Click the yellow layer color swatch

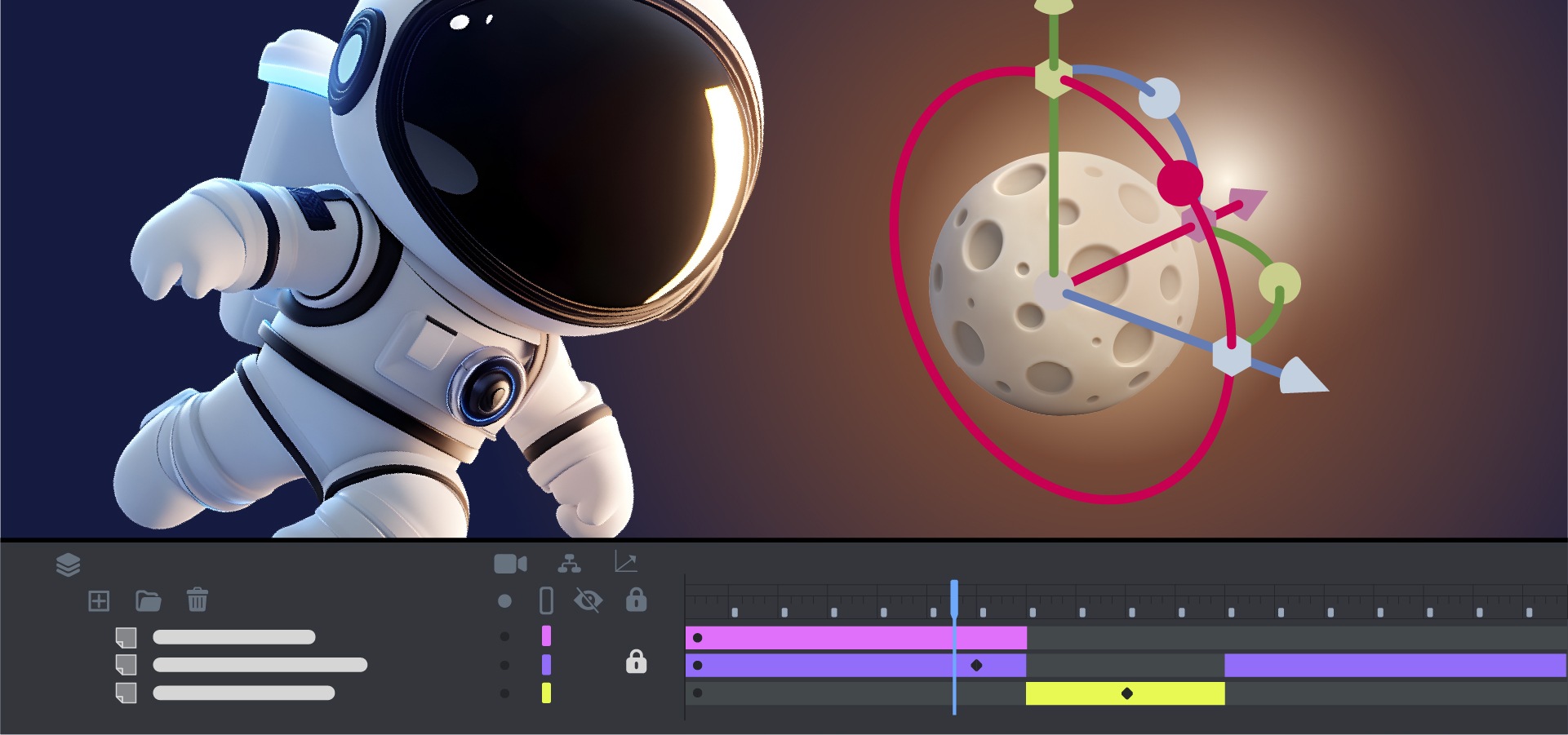(548, 693)
